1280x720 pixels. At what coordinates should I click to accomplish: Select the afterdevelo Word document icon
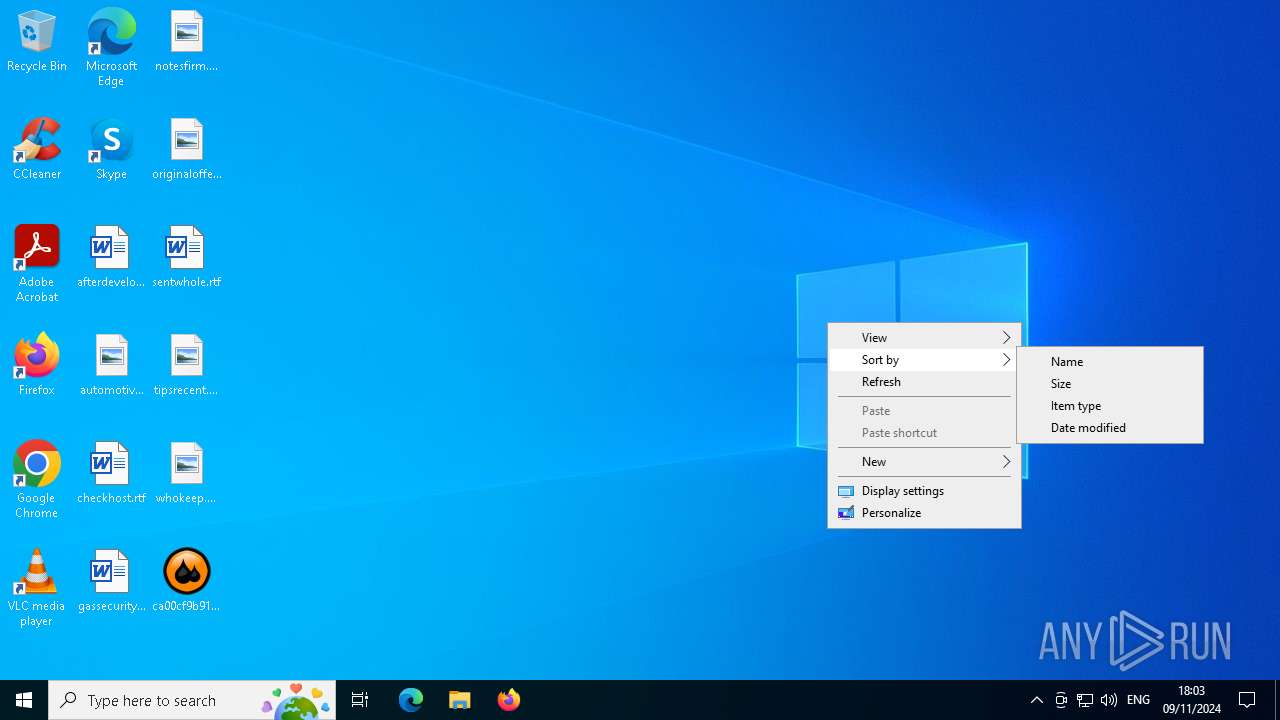(111, 258)
